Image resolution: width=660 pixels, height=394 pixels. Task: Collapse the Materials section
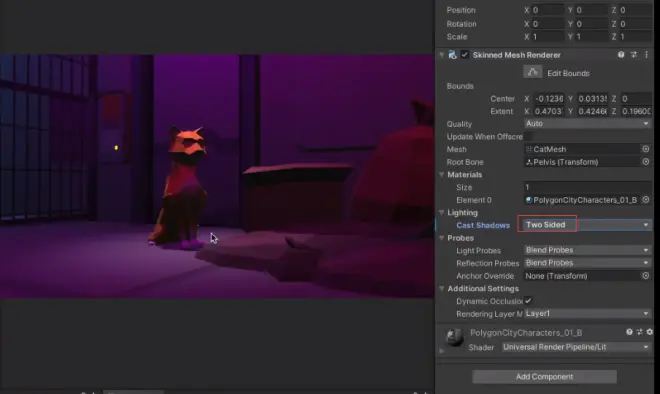(442, 175)
